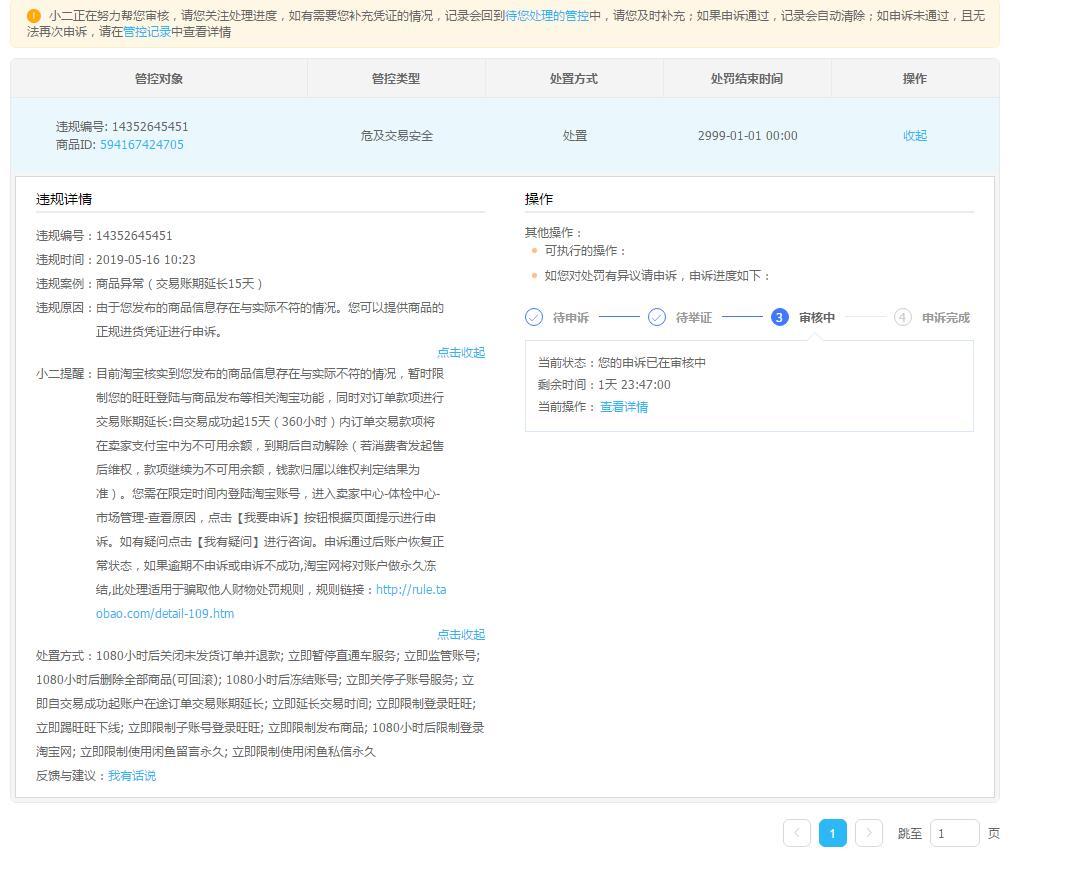Screen dimensions: 1069x874
Task: Select page 1 in pagination
Action: [x=832, y=833]
